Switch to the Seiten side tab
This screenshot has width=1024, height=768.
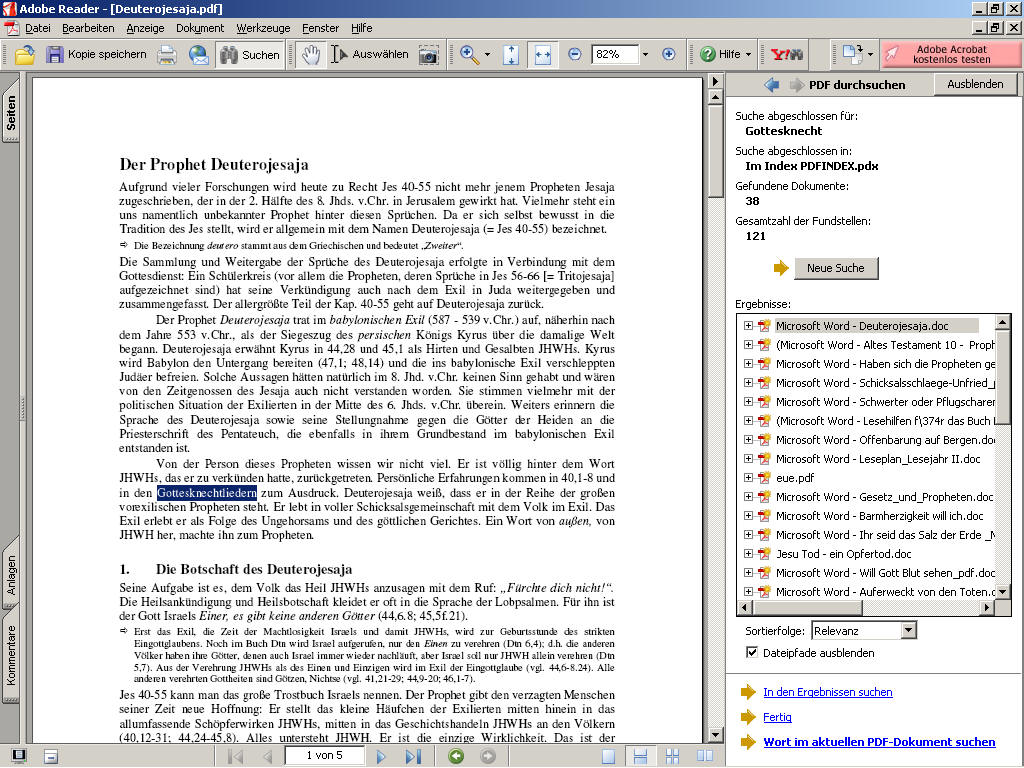click(11, 112)
